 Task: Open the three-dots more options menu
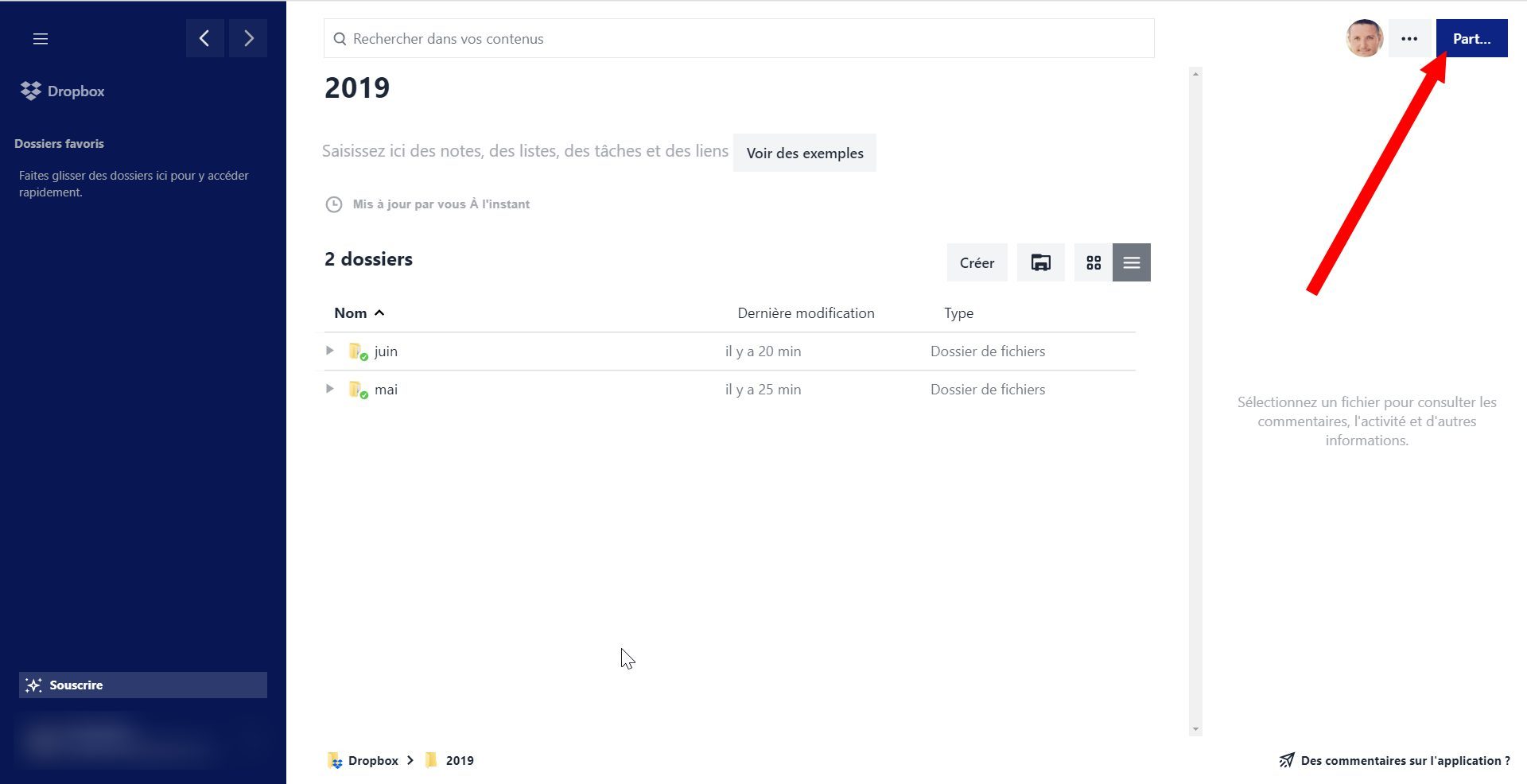tap(1409, 38)
